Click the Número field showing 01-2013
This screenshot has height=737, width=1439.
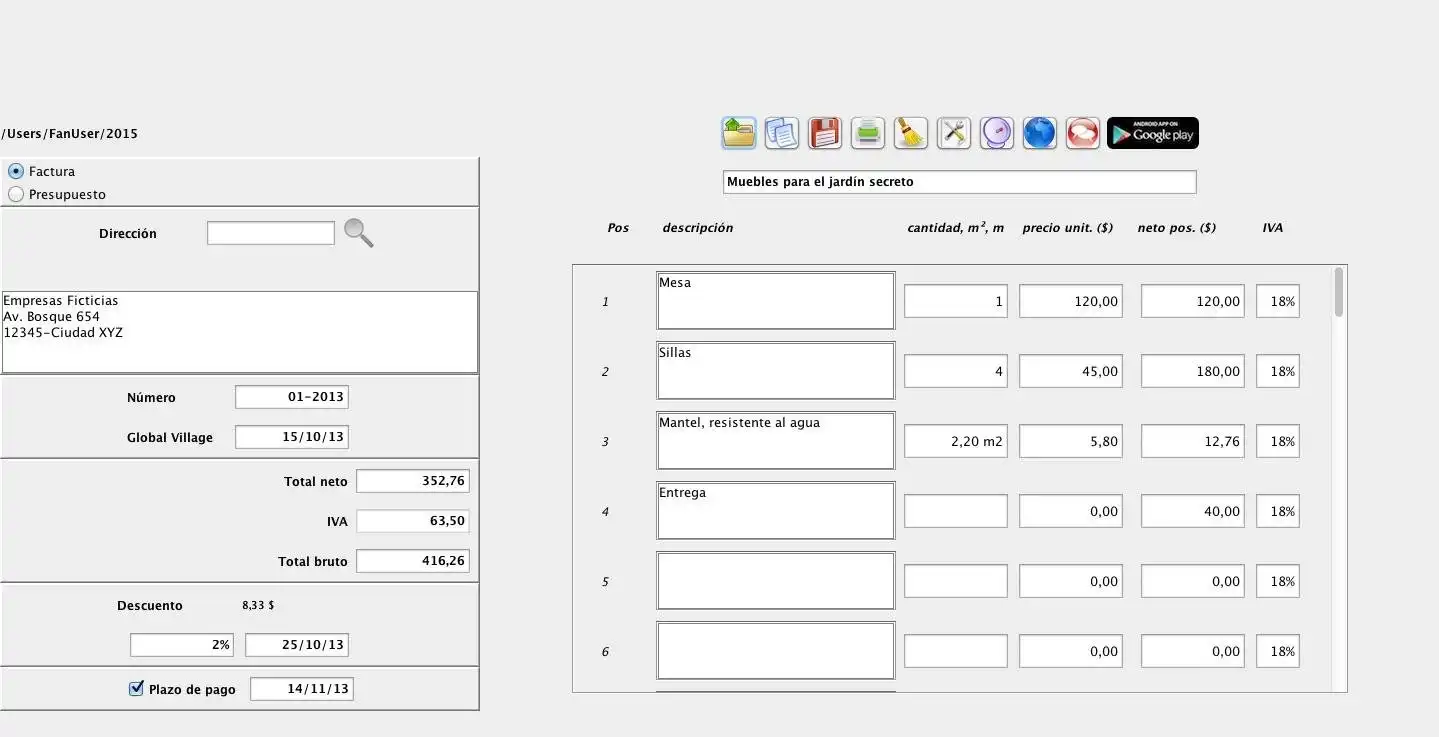292,397
